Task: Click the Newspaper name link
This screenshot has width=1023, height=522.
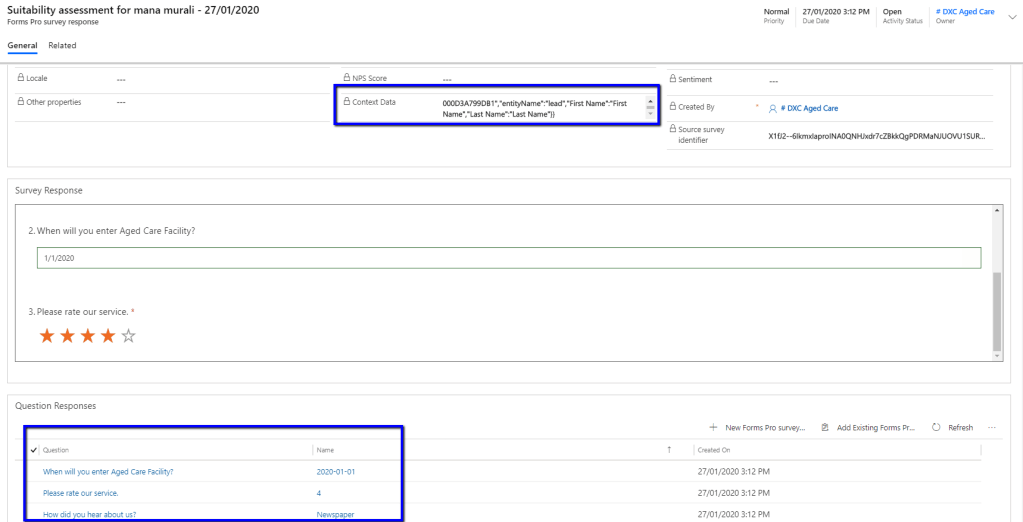Action: tap(335, 514)
